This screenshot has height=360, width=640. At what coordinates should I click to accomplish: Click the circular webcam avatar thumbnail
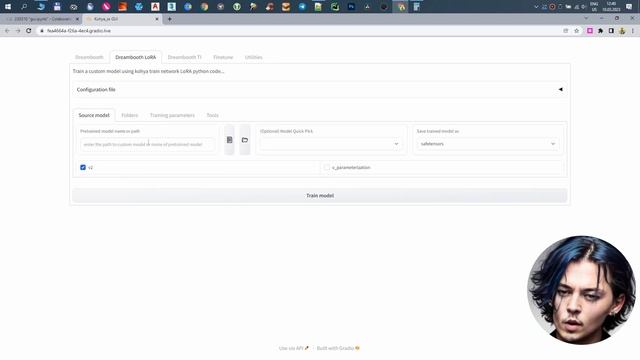(x=581, y=290)
